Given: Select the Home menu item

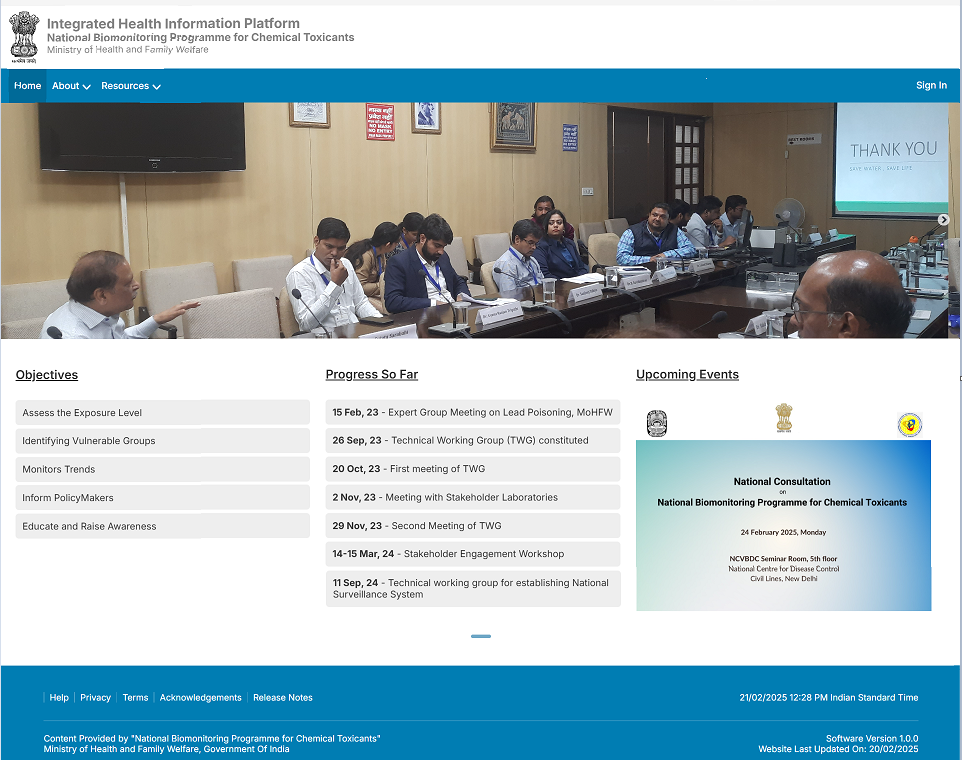Looking at the screenshot, I should (26, 86).
